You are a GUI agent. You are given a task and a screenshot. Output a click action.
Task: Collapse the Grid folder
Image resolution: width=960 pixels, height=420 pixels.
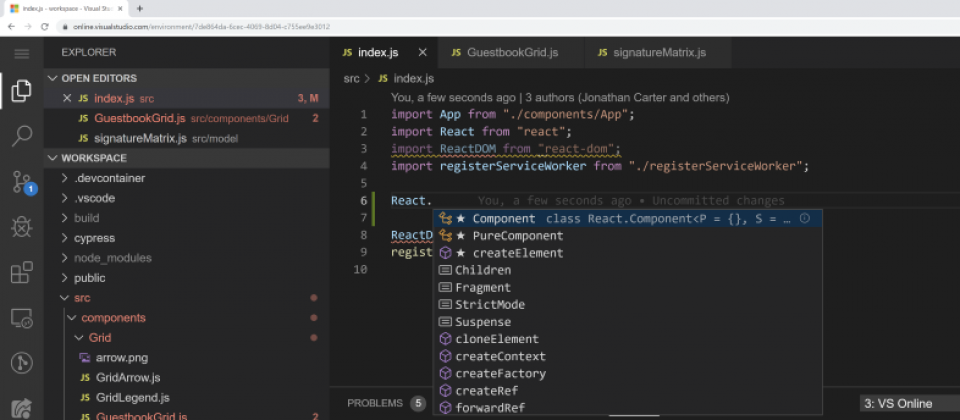click(187, 337)
